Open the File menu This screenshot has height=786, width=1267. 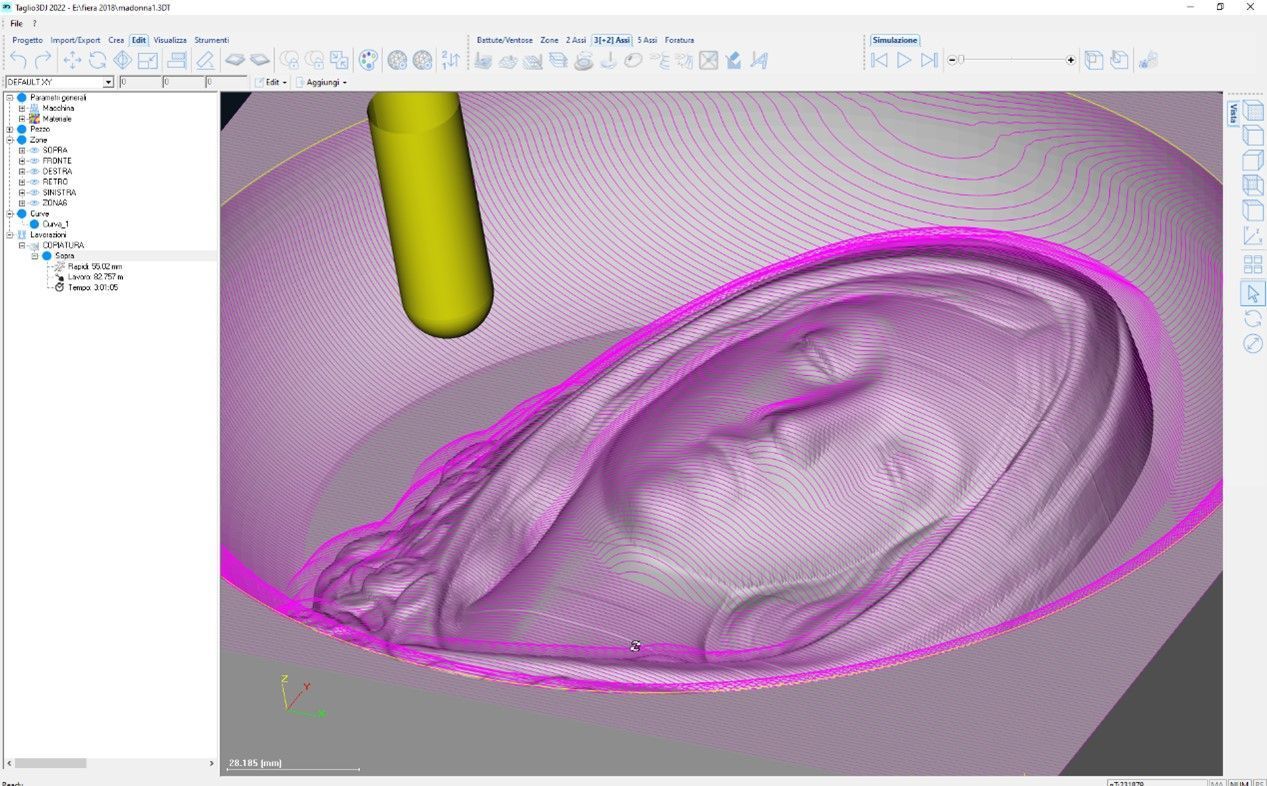(16, 23)
